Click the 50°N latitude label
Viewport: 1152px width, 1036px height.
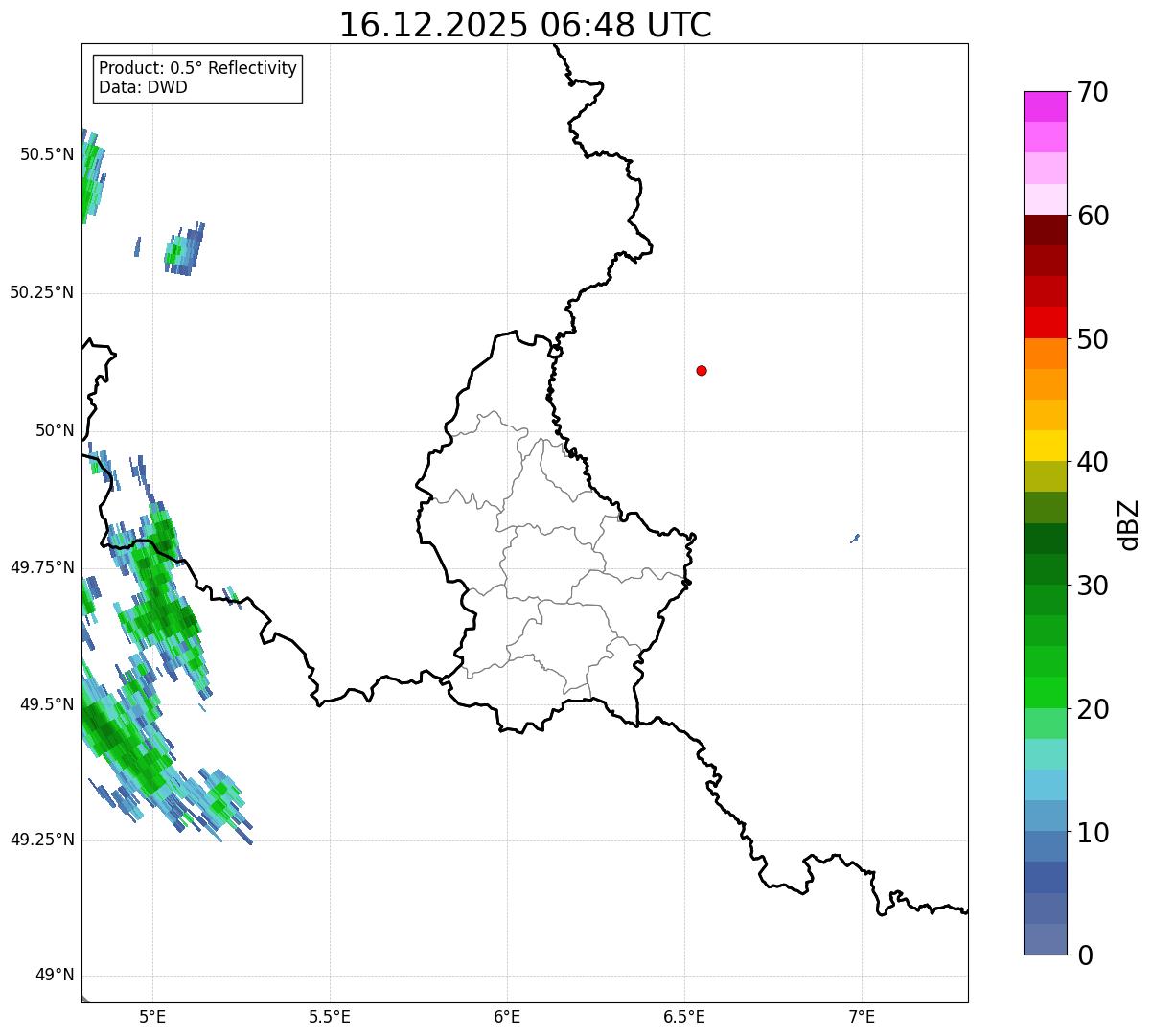(x=55, y=430)
